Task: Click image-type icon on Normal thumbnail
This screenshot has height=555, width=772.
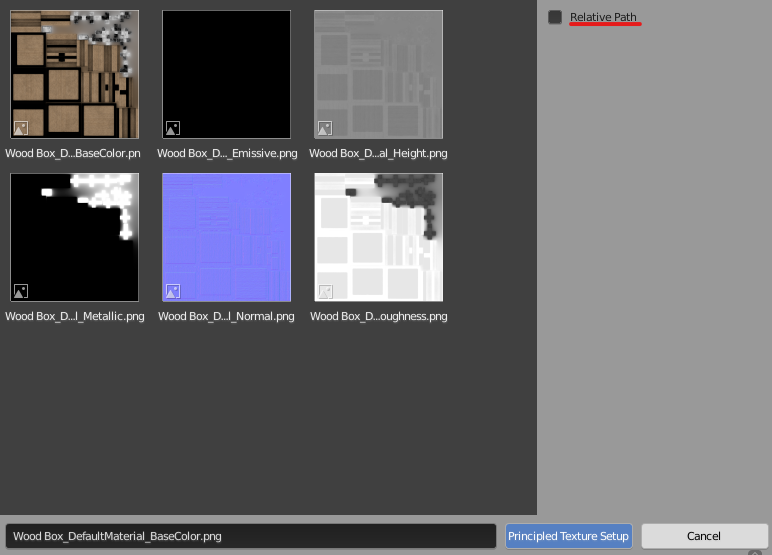Action: point(173,292)
